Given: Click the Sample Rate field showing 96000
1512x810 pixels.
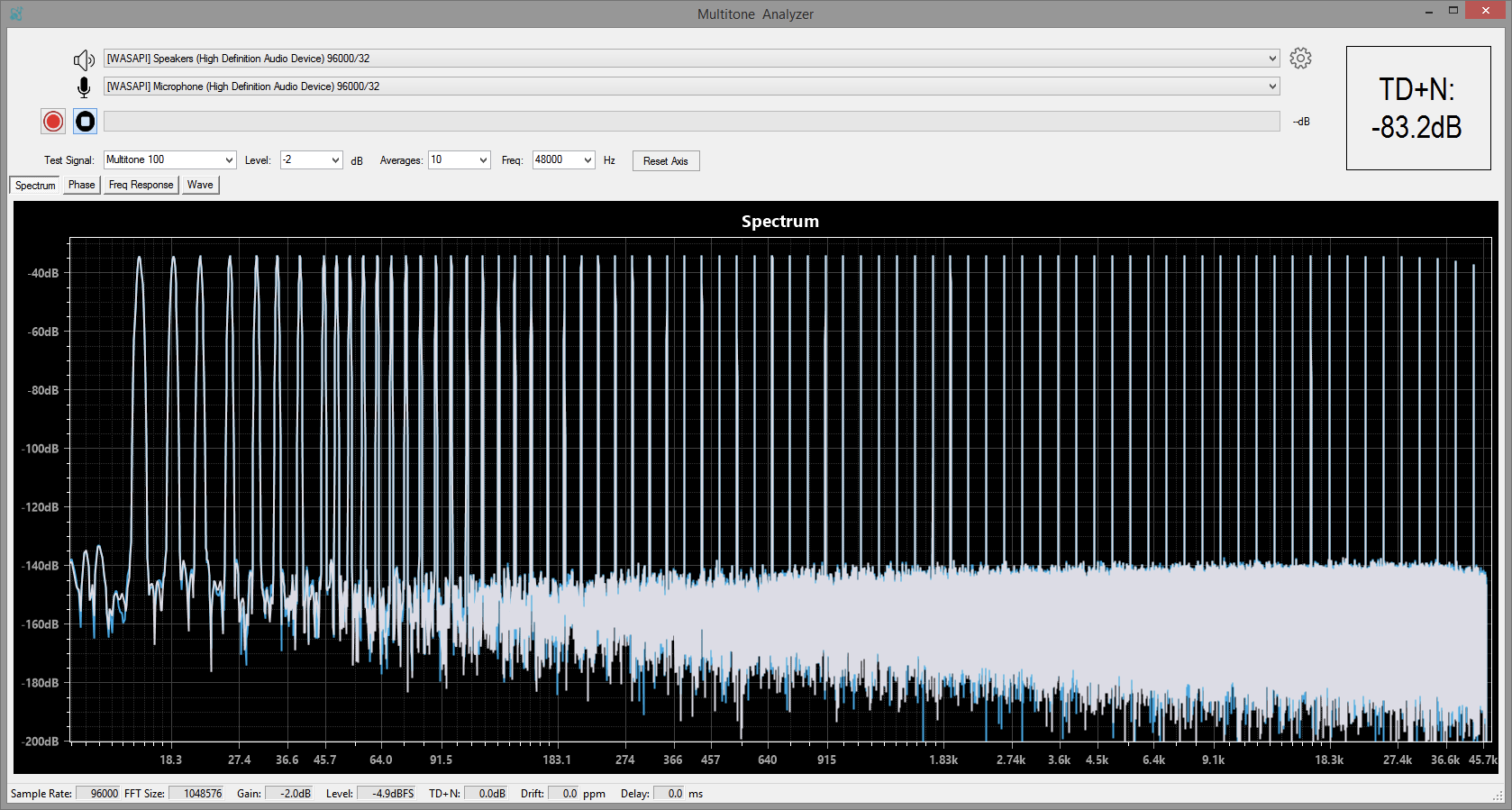Looking at the screenshot, I should pyautogui.click(x=97, y=794).
